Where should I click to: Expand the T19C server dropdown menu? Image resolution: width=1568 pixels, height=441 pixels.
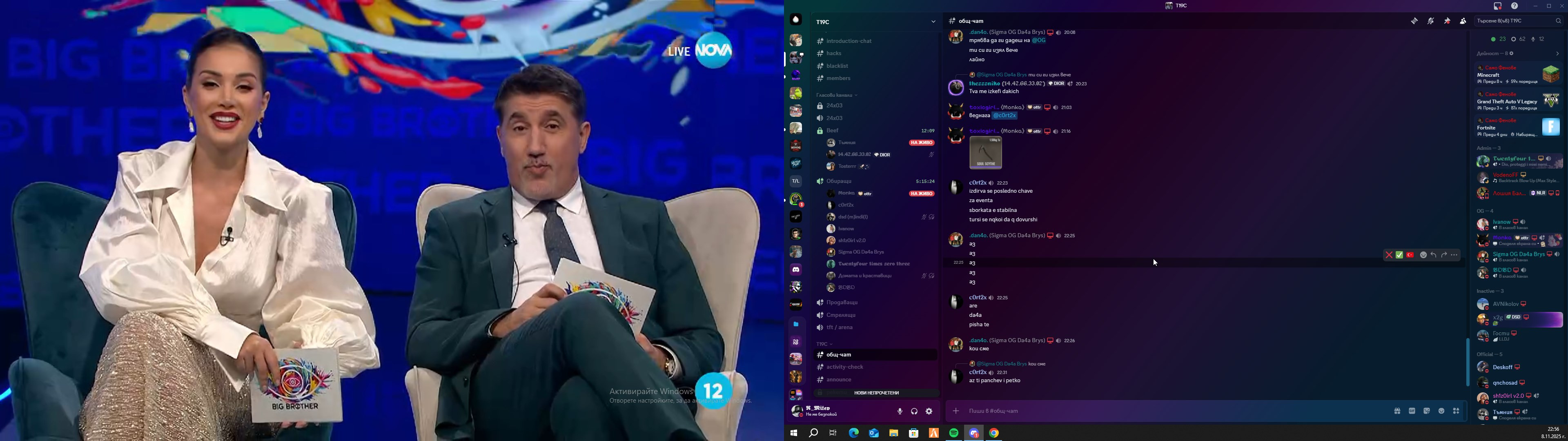click(933, 22)
